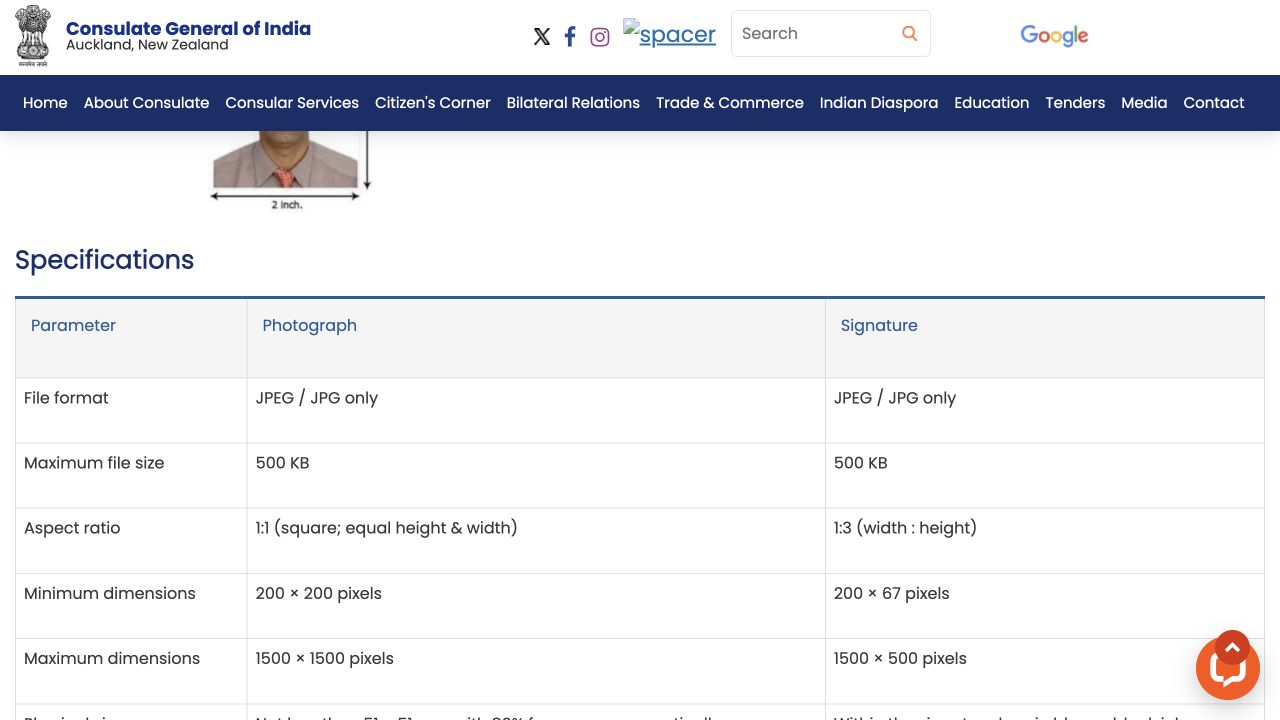
Task: Click the Google logo
Action: pos(1054,36)
